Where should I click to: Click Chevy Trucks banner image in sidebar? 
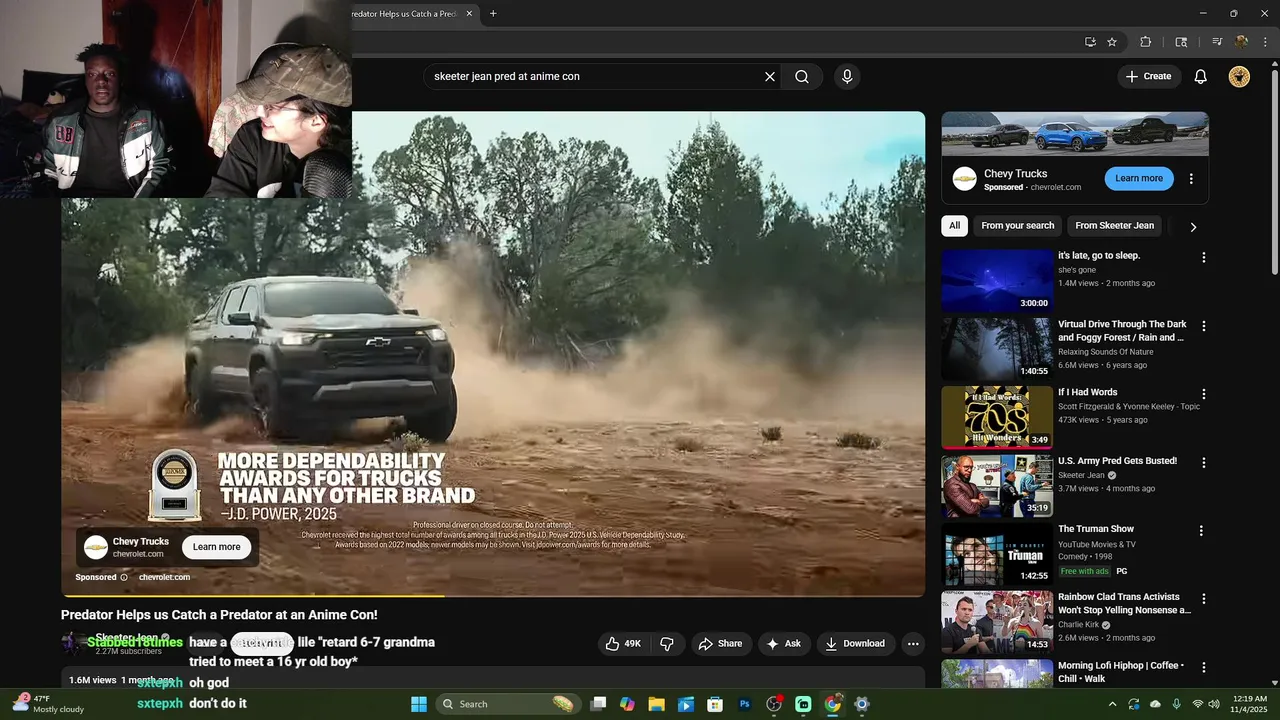point(1075,133)
